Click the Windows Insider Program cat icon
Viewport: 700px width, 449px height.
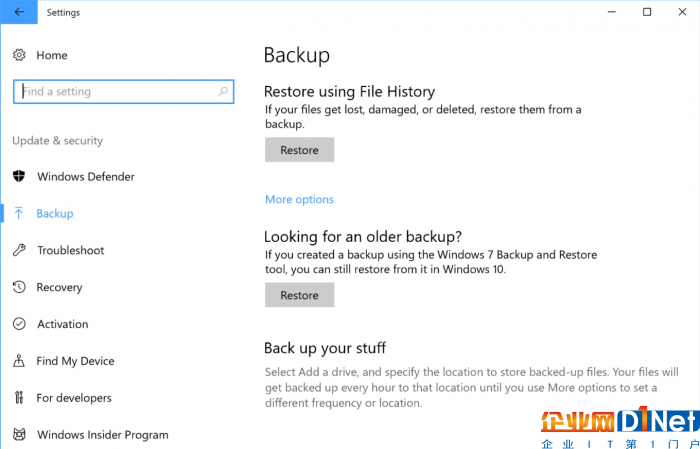tap(19, 434)
